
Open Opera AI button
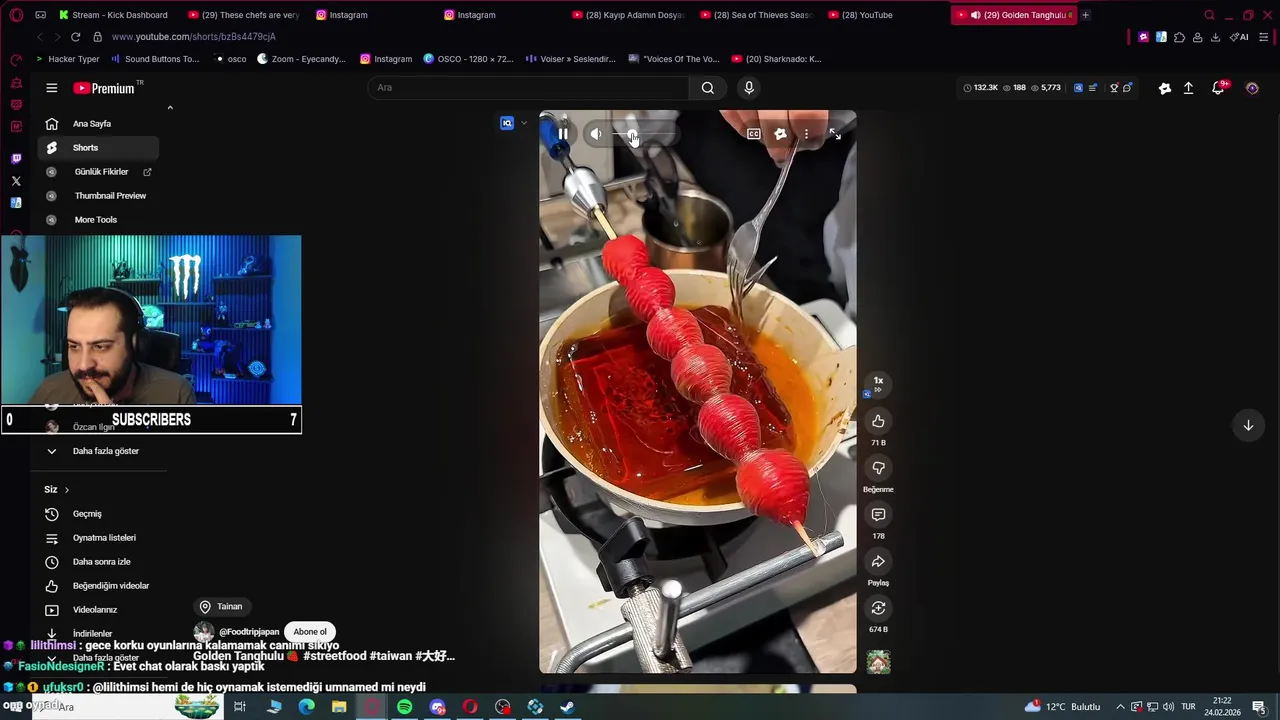pos(1239,37)
